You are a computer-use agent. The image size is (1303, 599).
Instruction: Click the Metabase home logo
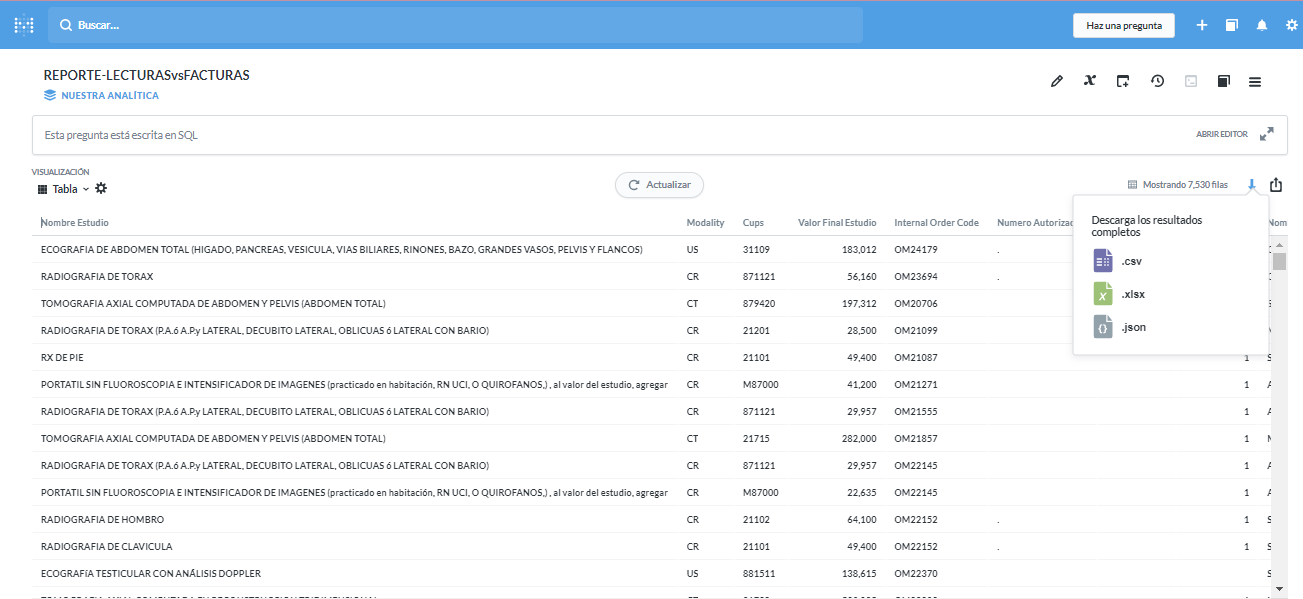click(x=24, y=25)
